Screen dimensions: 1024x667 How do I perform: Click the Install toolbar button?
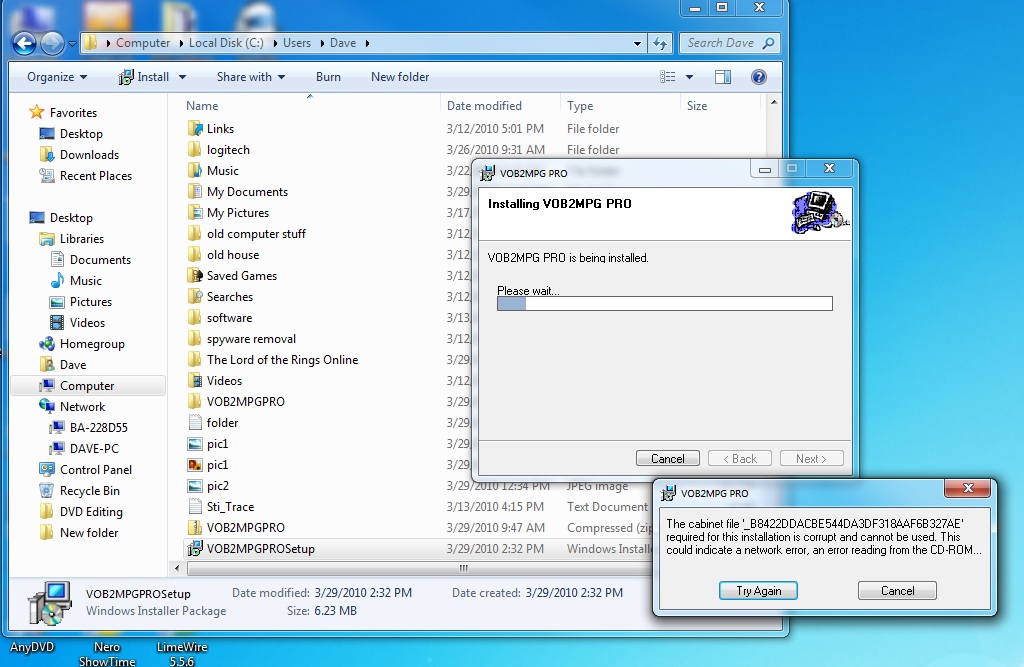tap(144, 77)
